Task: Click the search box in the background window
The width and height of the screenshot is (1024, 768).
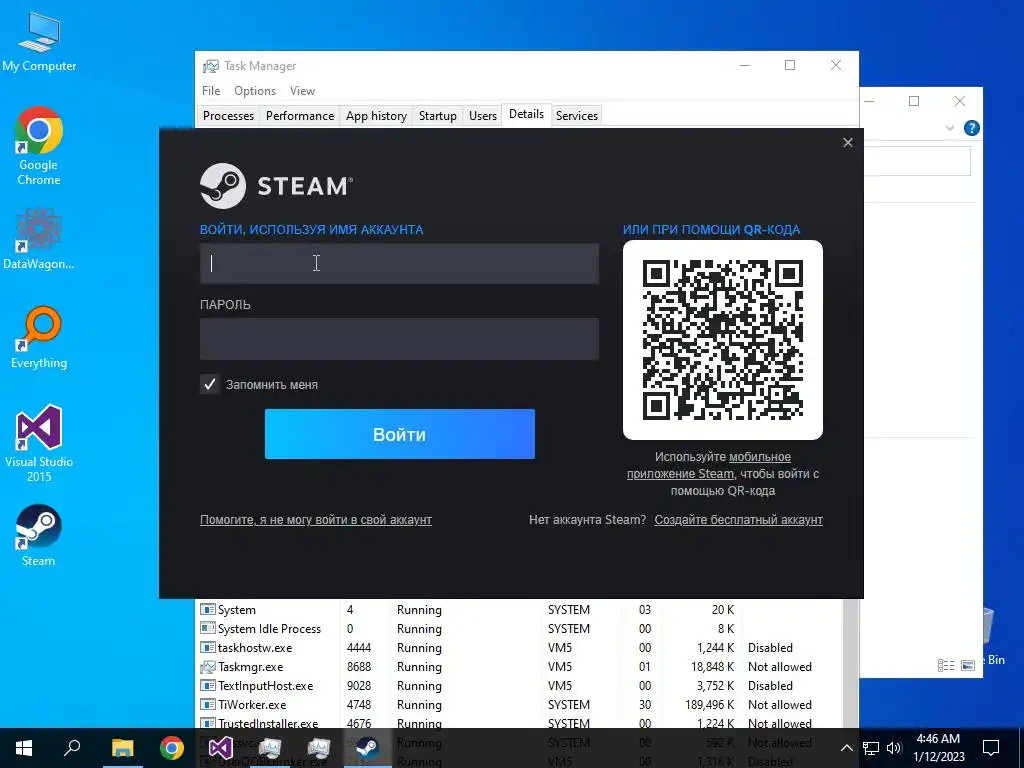Action: 917,161
